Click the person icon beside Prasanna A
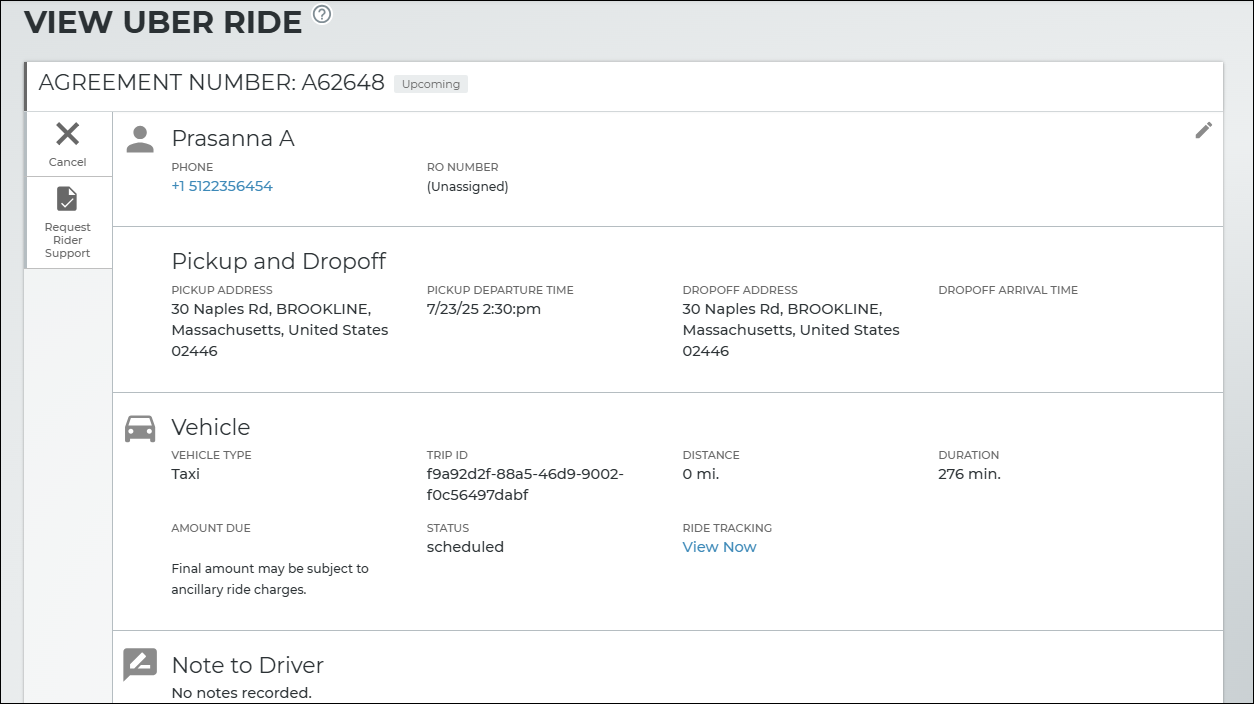 pos(140,139)
